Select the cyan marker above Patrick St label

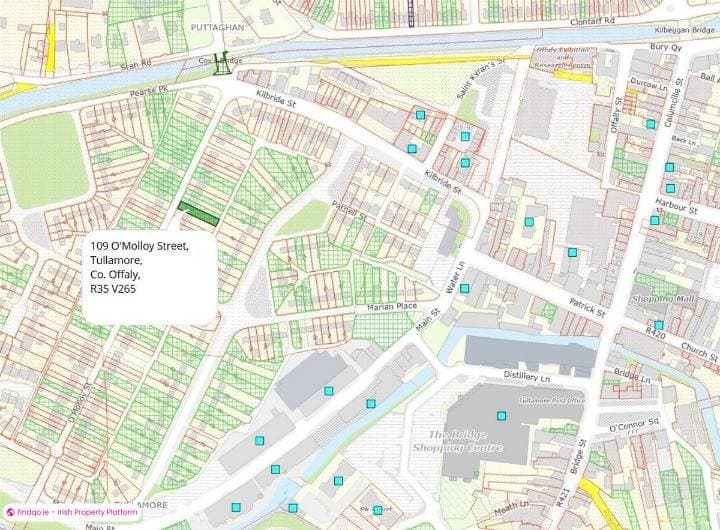tap(573, 253)
